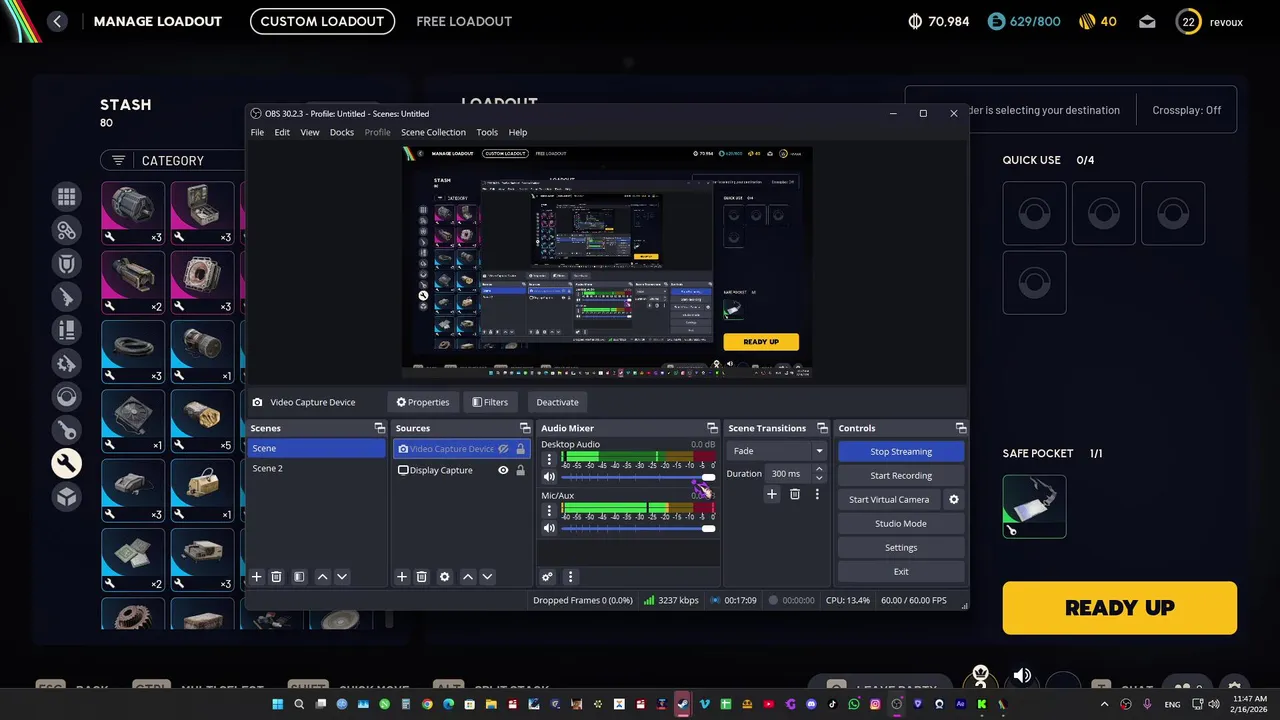
Task: Mute Desktop Audio speaker icon
Action: 548,477
